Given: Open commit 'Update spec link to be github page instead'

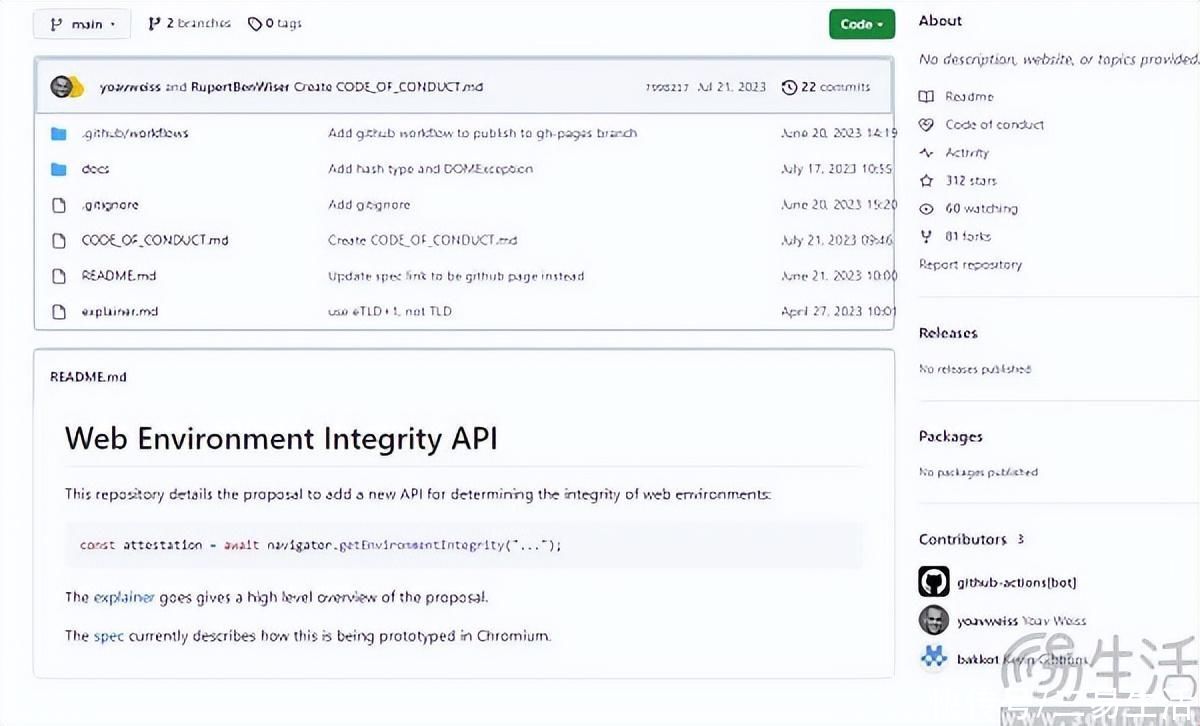Looking at the screenshot, I should [x=456, y=276].
